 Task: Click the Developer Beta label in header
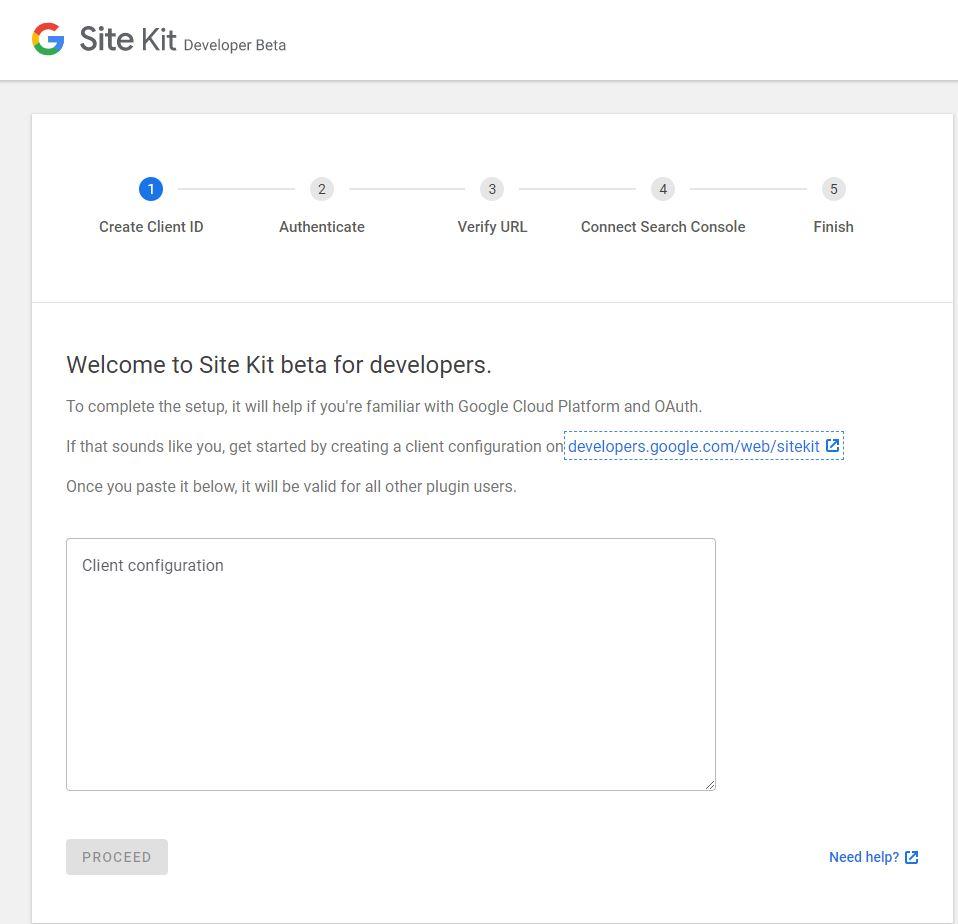click(x=235, y=45)
